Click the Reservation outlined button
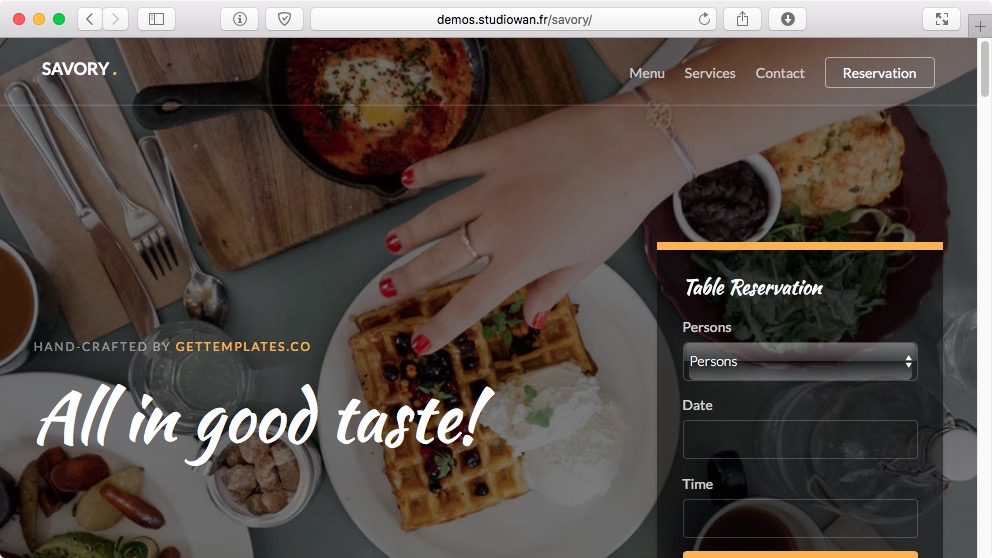The height and width of the screenshot is (558, 992). 879,73
